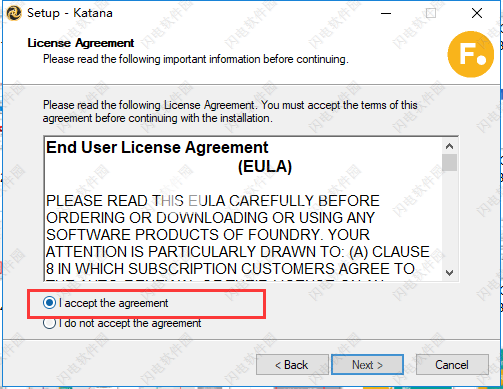Image resolution: width=503 pixels, height=389 pixels.
Task: Click the "(EULA)" centered heading line
Action: coord(265,166)
